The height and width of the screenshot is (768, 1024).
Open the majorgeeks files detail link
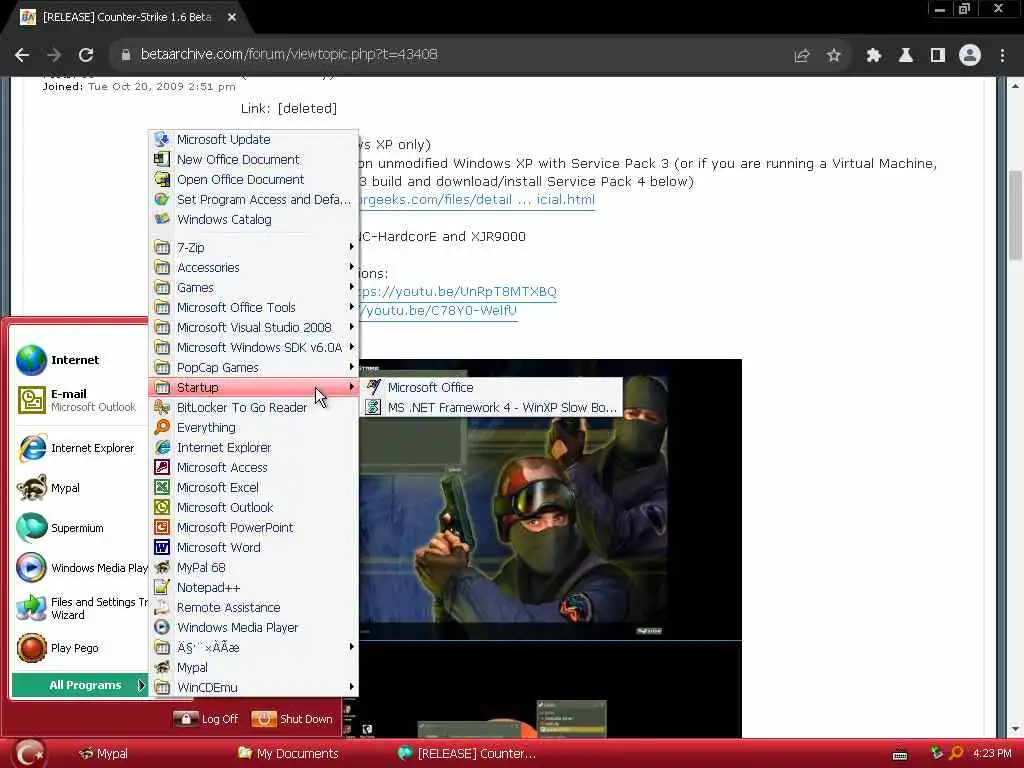(477, 200)
